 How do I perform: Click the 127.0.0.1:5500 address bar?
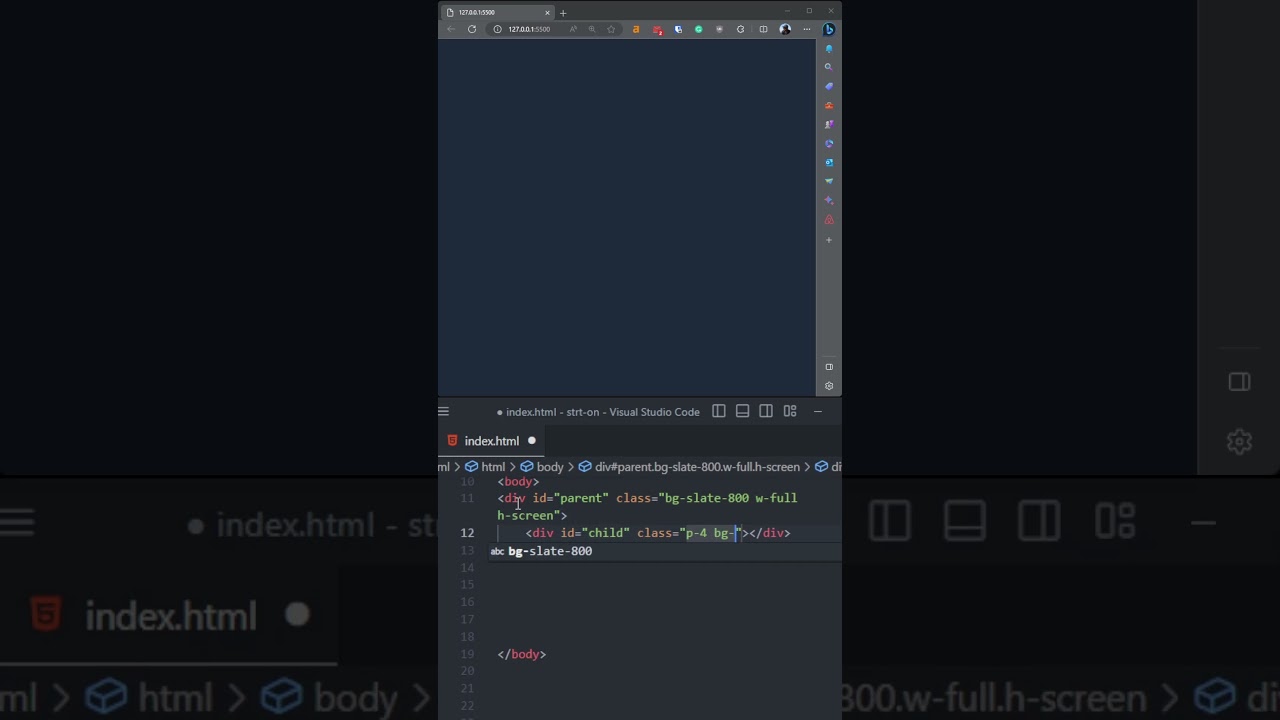(529, 29)
